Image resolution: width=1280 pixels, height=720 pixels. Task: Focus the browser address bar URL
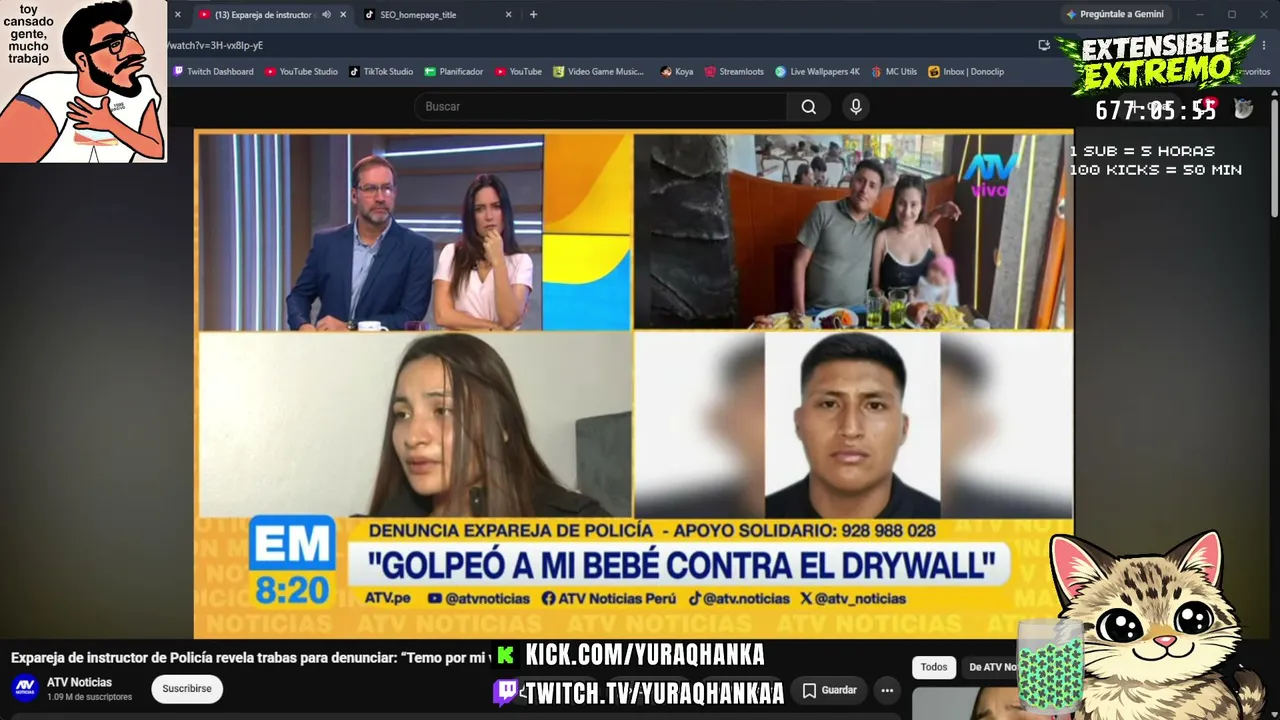(x=600, y=45)
